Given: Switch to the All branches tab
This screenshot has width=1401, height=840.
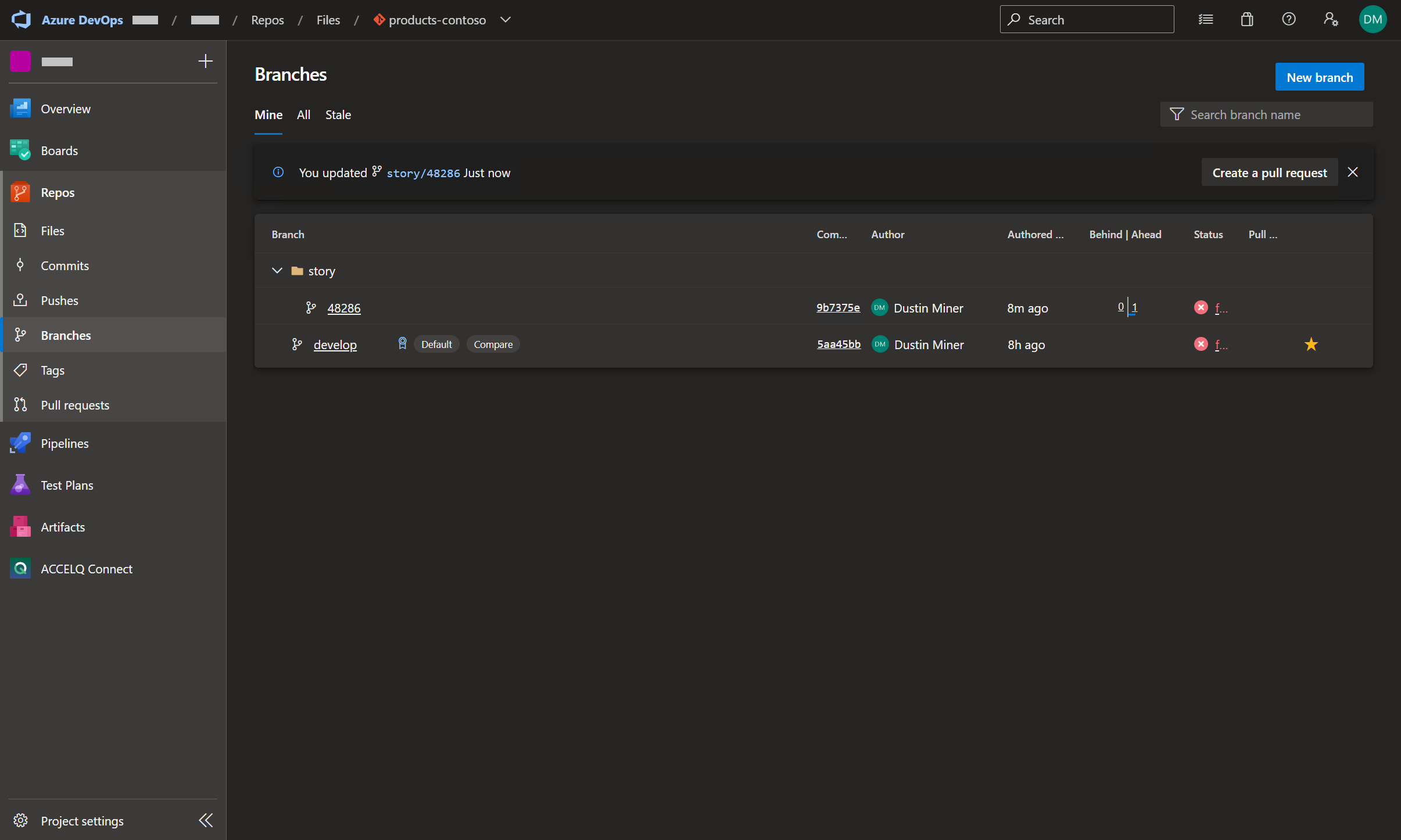Looking at the screenshot, I should [x=303, y=115].
